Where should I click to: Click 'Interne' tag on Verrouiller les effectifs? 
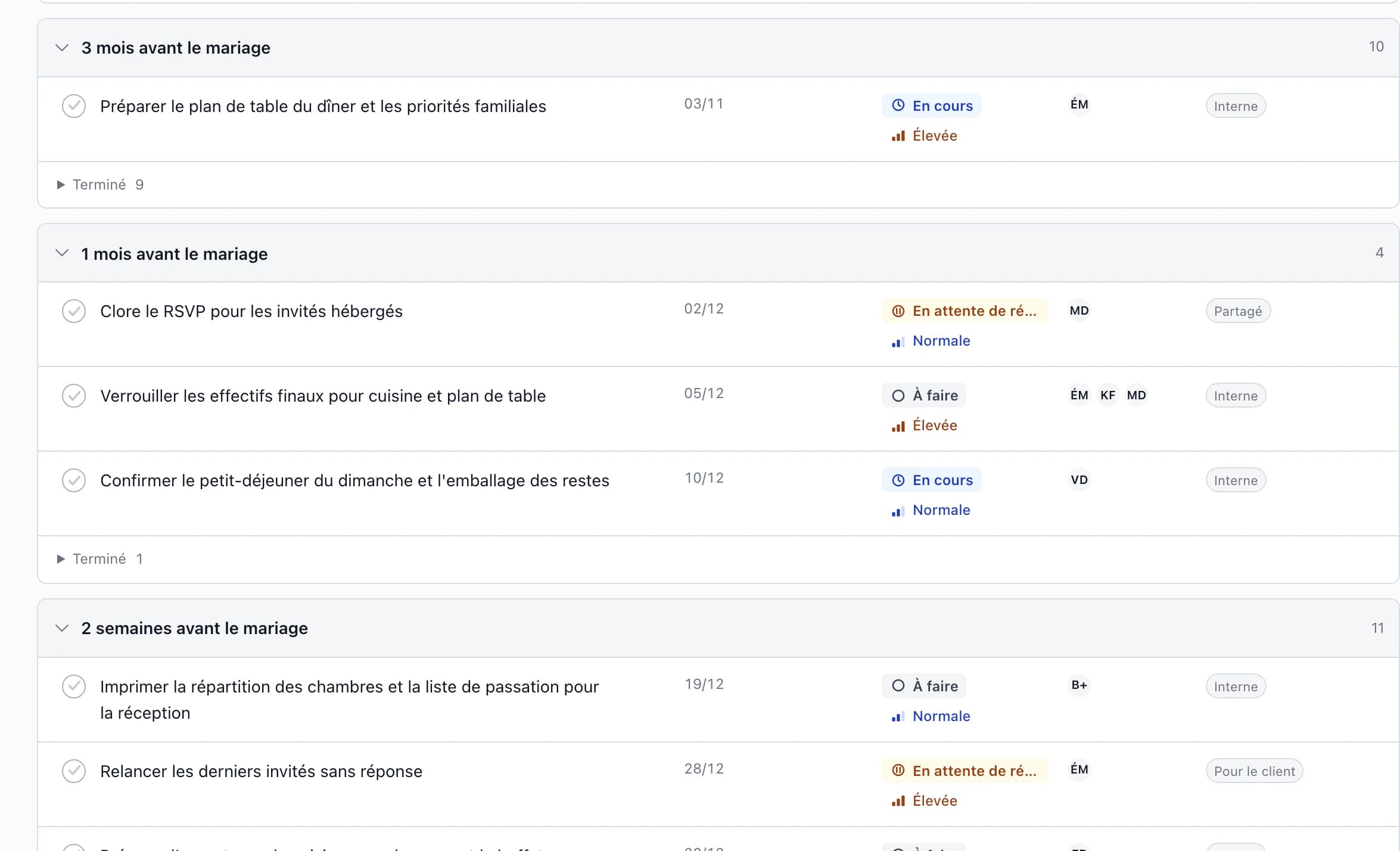pyautogui.click(x=1236, y=396)
